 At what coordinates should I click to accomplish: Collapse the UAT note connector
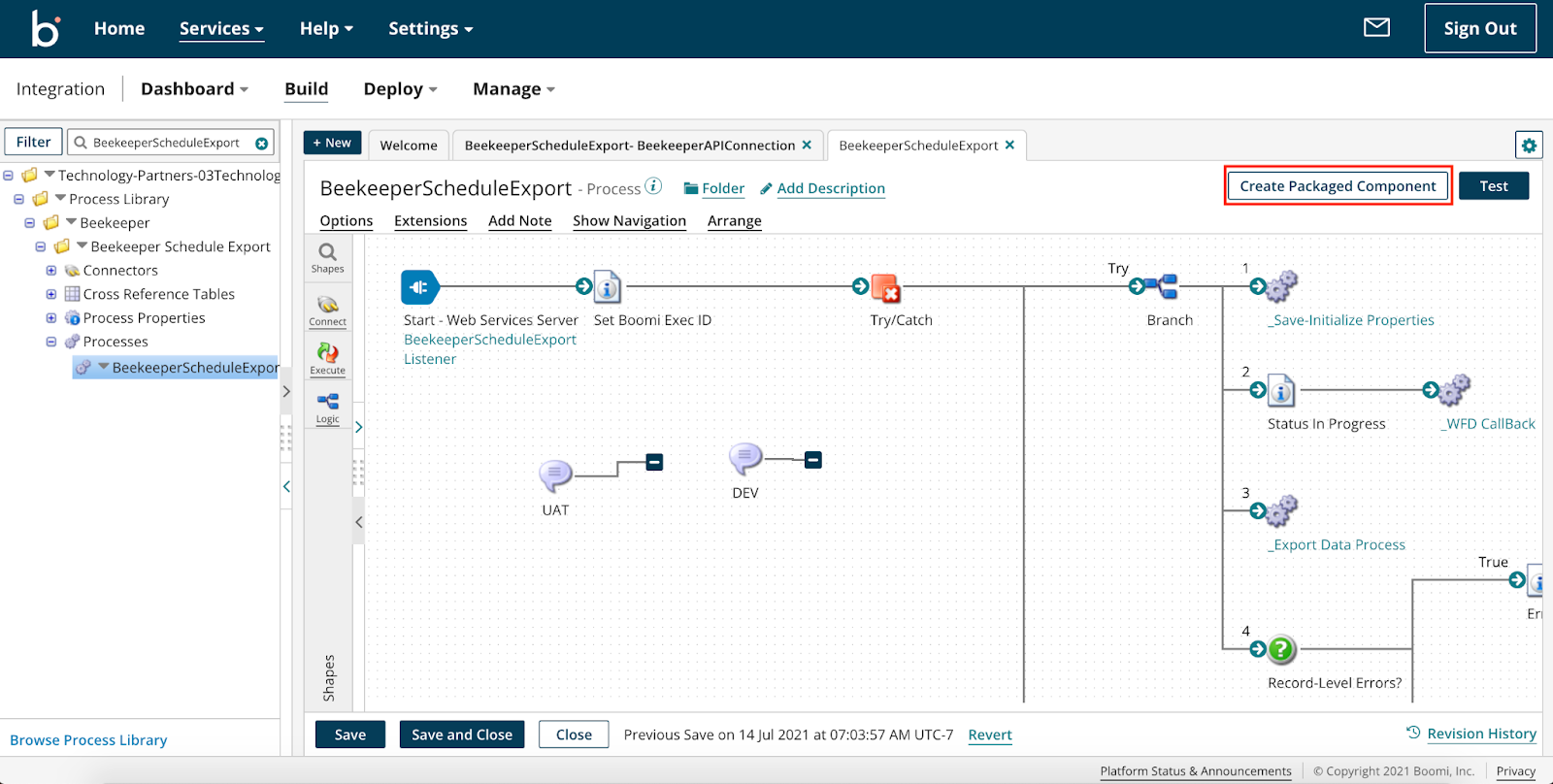(655, 462)
